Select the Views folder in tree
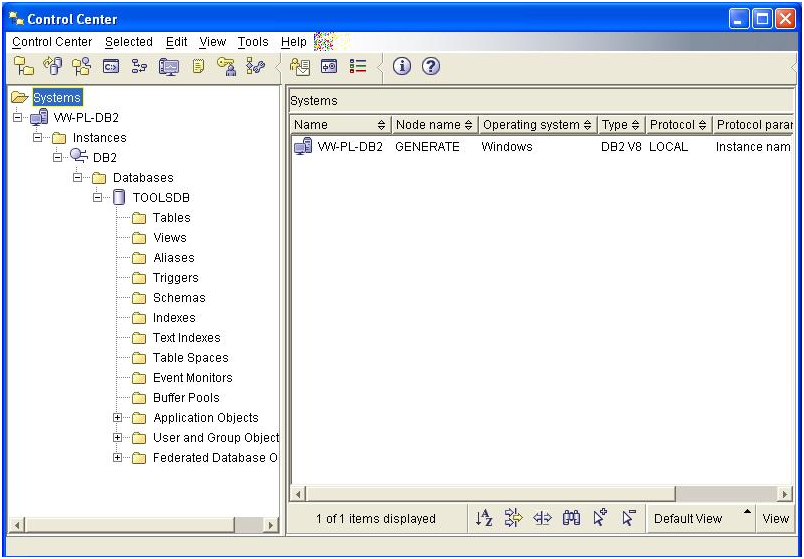Image resolution: width=804 pixels, height=559 pixels. (x=159, y=237)
